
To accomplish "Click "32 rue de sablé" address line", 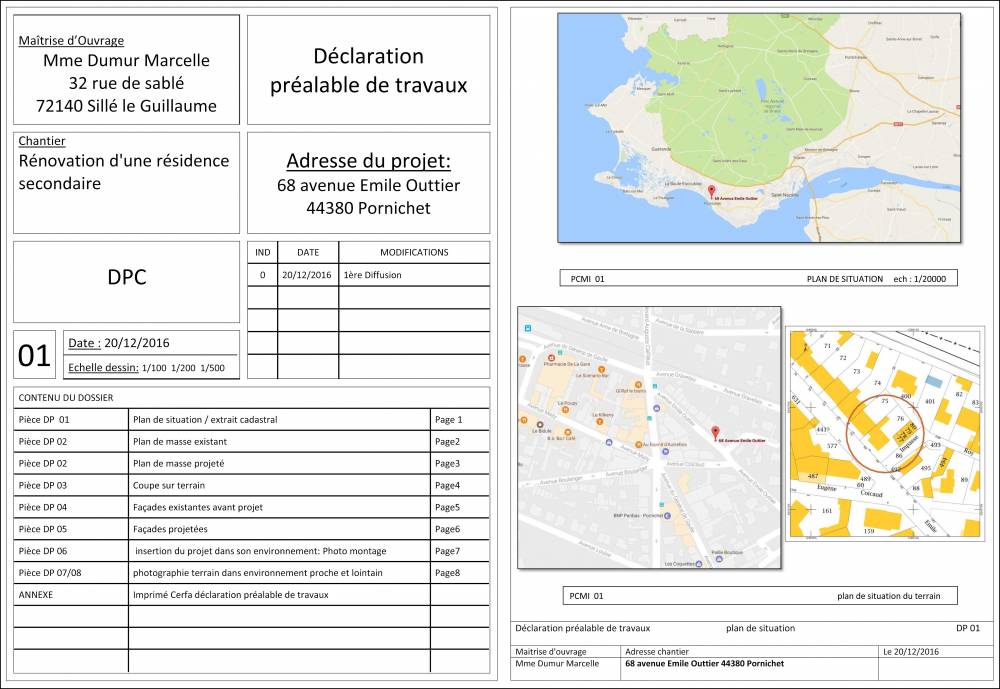I will click(126, 83).
